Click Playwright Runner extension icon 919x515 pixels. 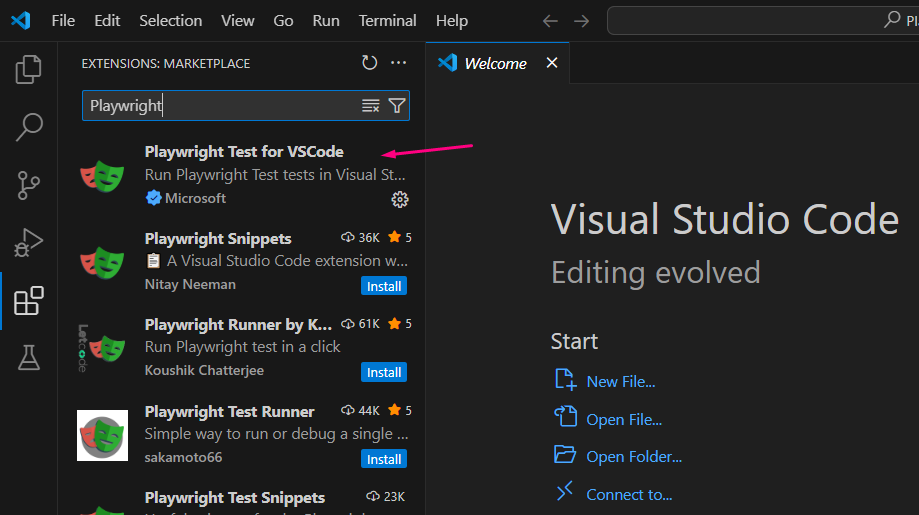point(103,348)
